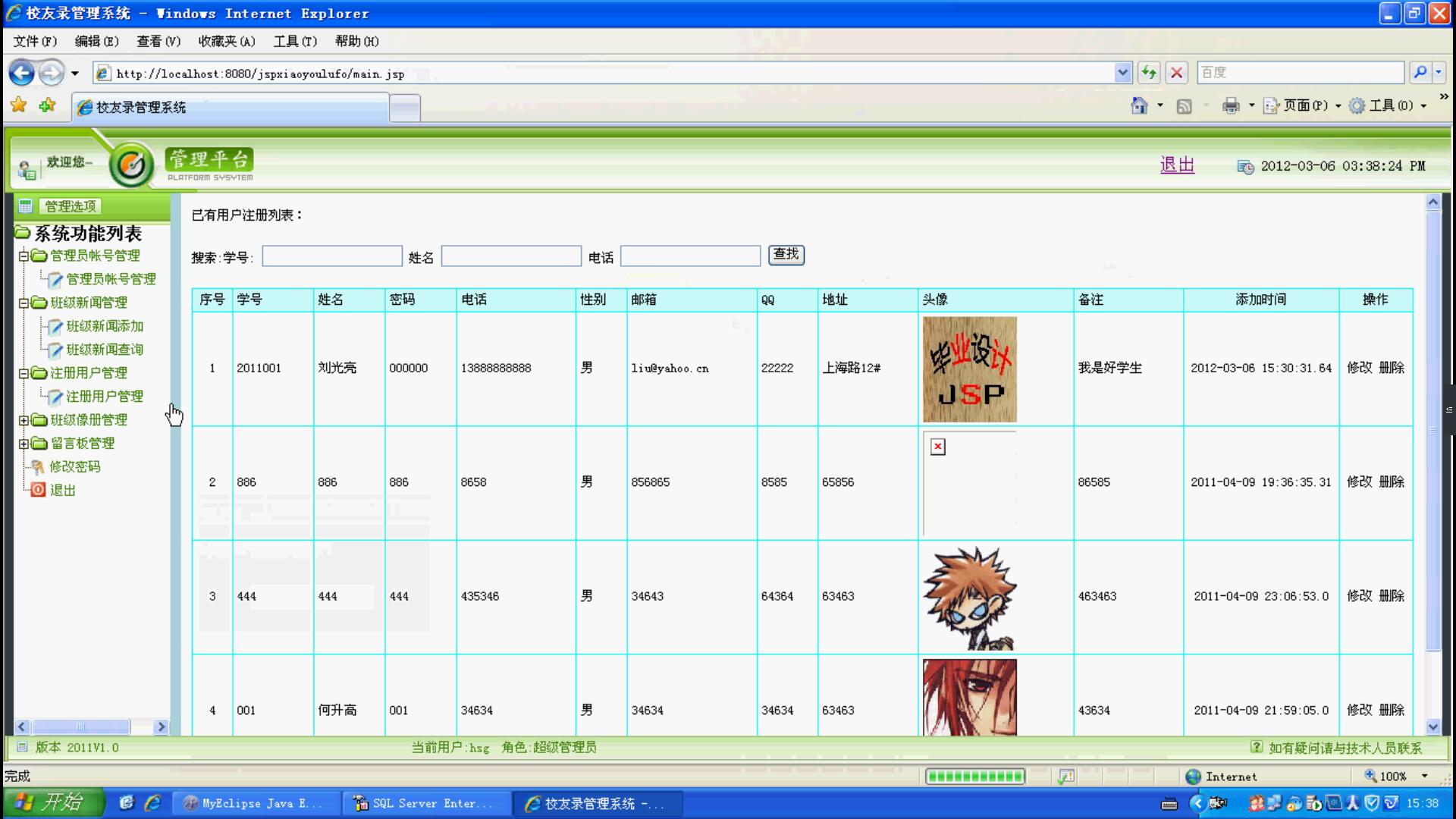Image resolution: width=1456 pixels, height=819 pixels.
Task: Click 删除 for user 刘光亮
Action: tap(1392, 368)
